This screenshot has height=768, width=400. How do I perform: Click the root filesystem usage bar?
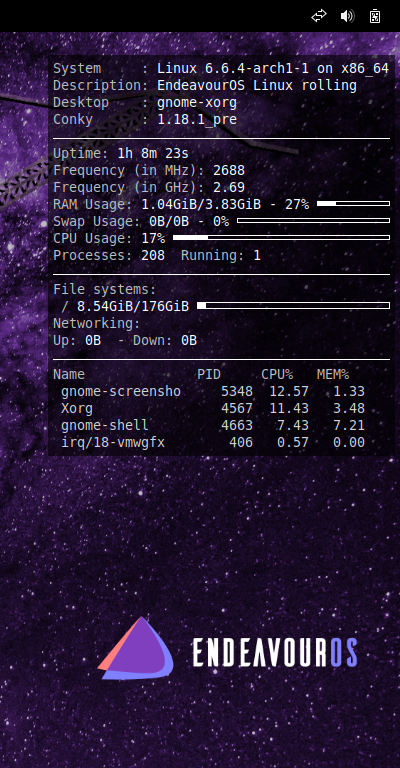tap(293, 306)
